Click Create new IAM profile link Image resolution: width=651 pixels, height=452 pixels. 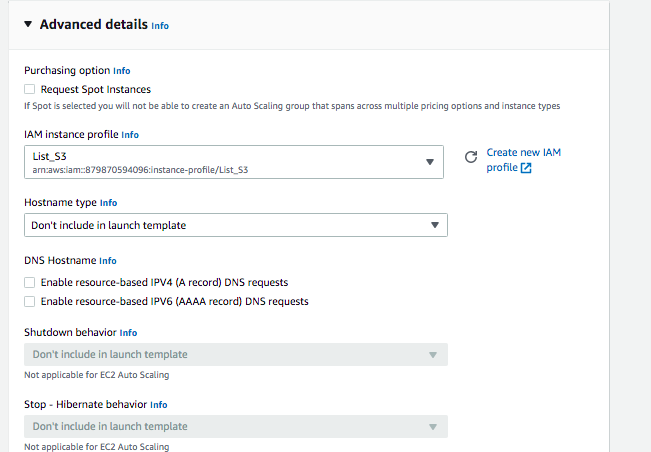click(x=523, y=152)
